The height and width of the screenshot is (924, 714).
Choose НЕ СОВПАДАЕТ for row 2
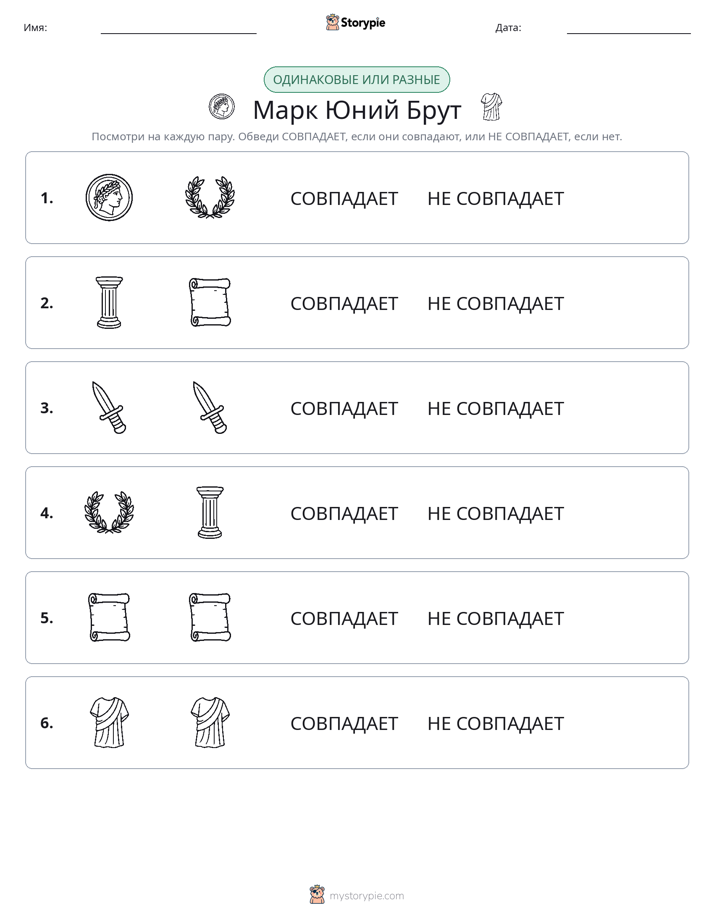pyautogui.click(x=495, y=303)
